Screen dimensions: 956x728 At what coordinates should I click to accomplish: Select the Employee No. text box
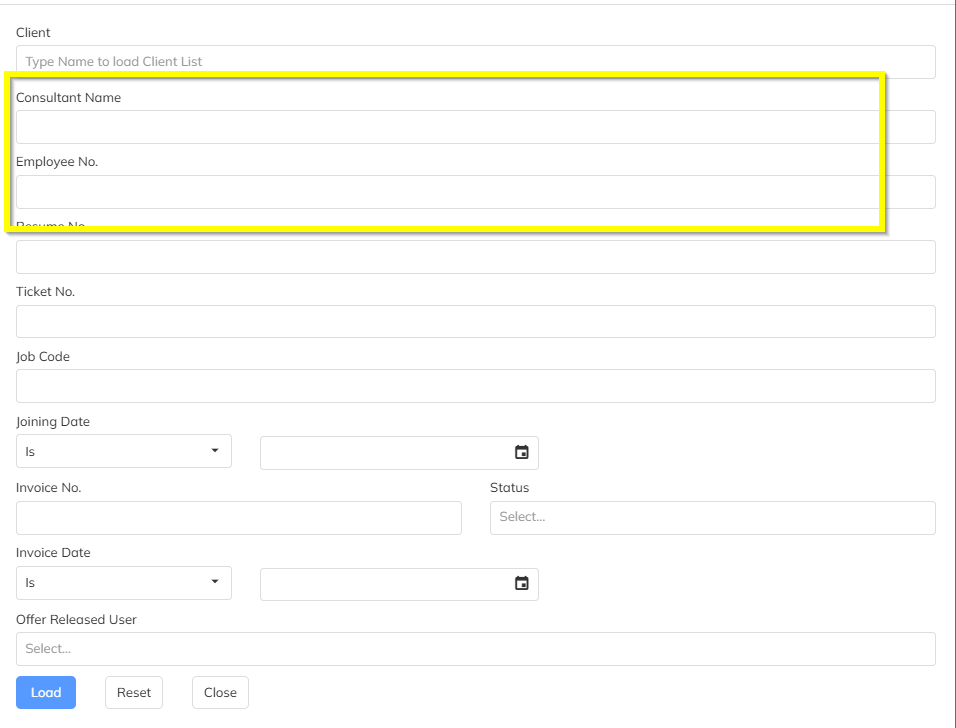coord(475,192)
